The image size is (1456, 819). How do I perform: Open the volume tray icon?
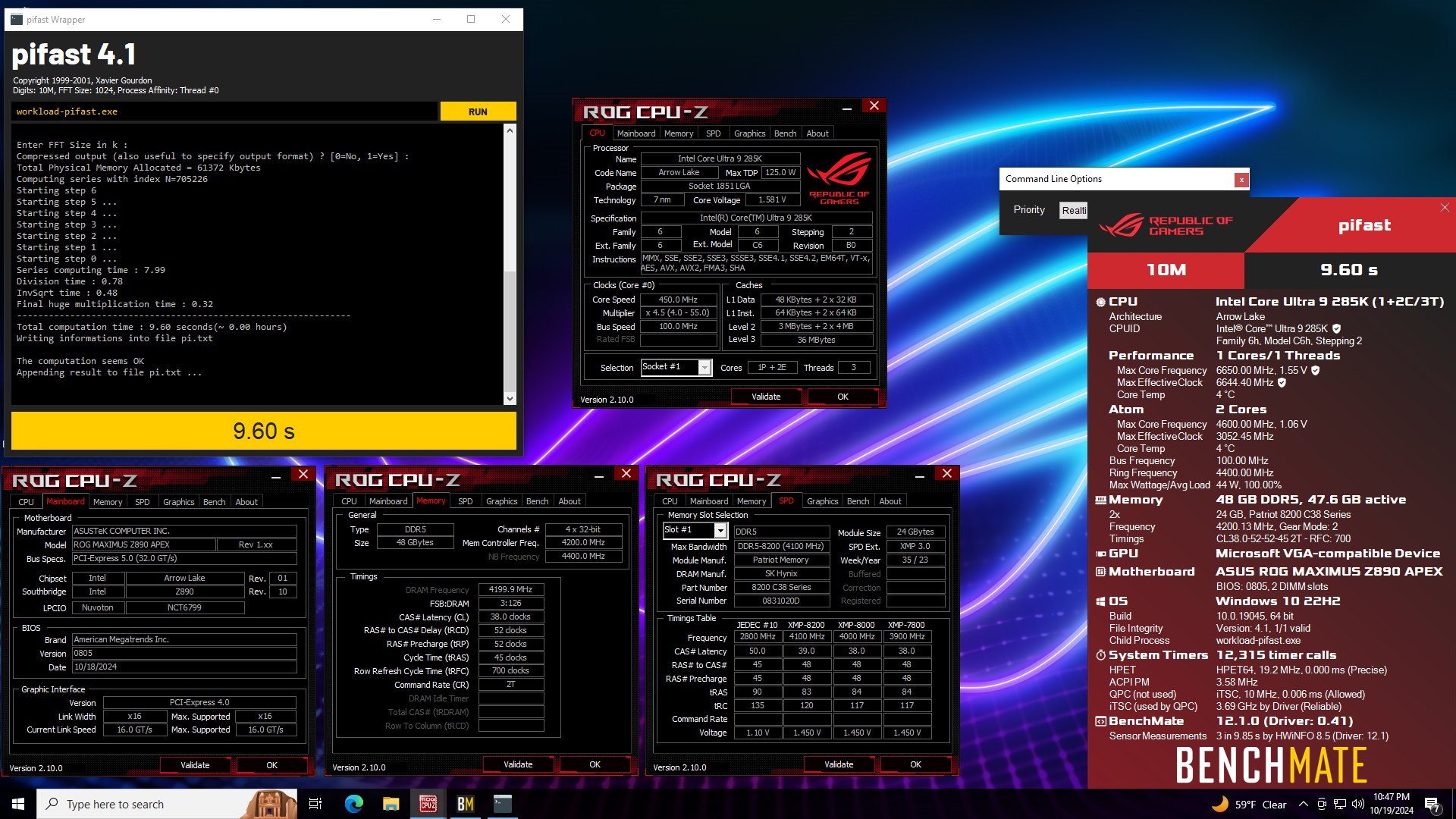pyautogui.click(x=1357, y=805)
